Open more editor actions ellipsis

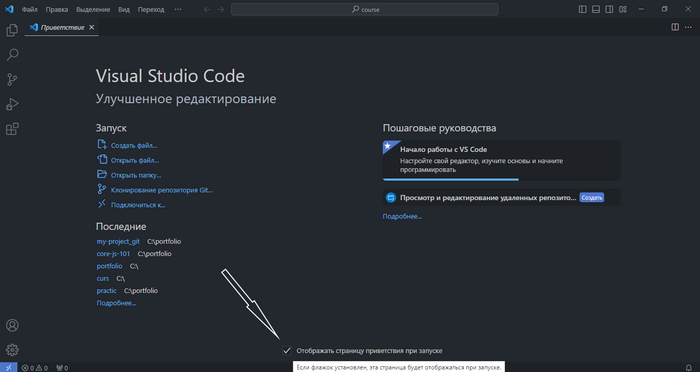(x=688, y=27)
